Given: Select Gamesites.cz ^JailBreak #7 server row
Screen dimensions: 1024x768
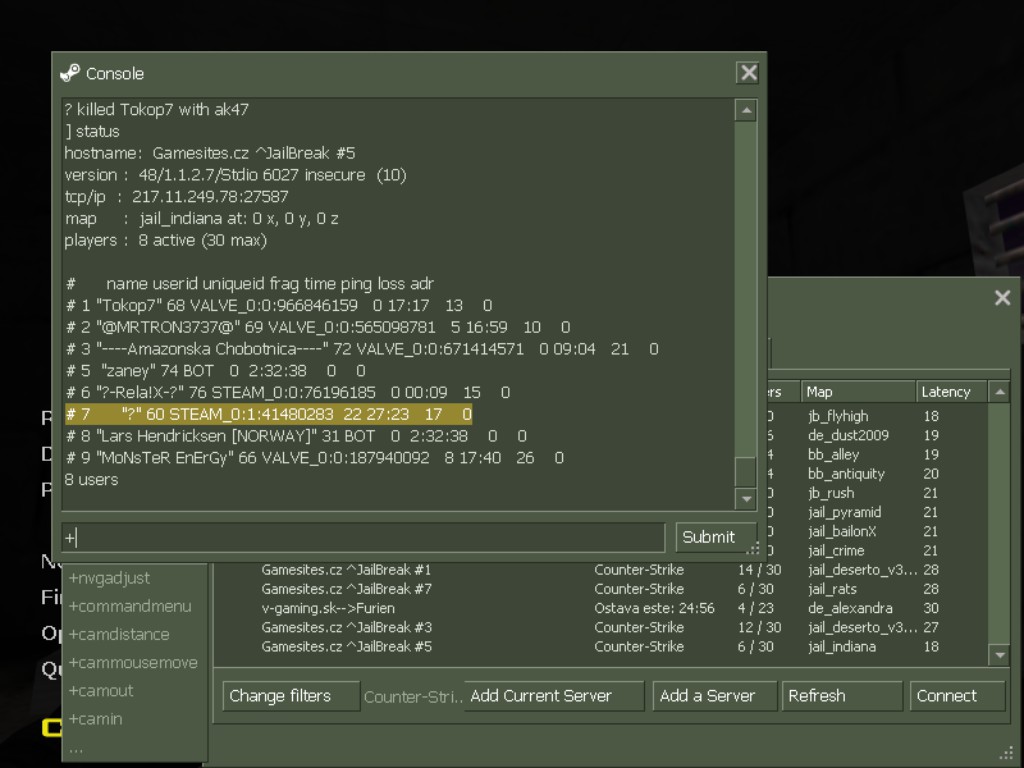Looking at the screenshot, I should click(x=601, y=589).
